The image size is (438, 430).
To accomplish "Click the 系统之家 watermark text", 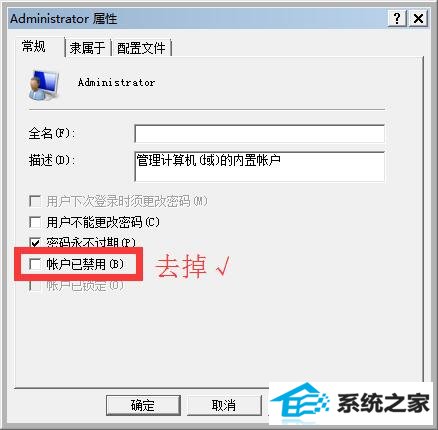I will 383,403.
